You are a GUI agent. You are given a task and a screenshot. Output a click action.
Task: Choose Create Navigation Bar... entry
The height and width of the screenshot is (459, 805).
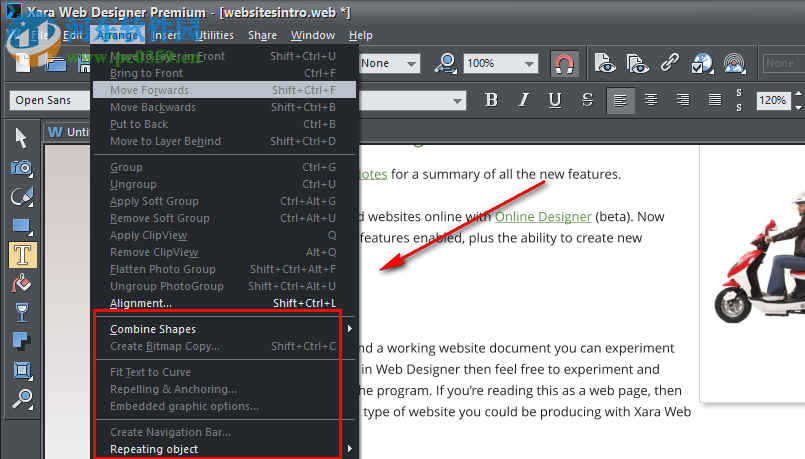point(224,432)
